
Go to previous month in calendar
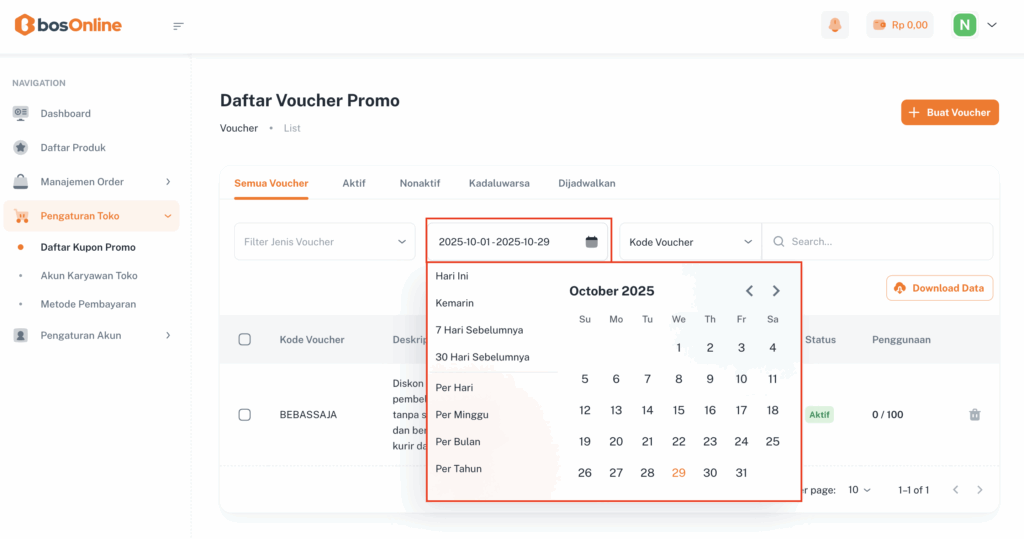coord(750,291)
